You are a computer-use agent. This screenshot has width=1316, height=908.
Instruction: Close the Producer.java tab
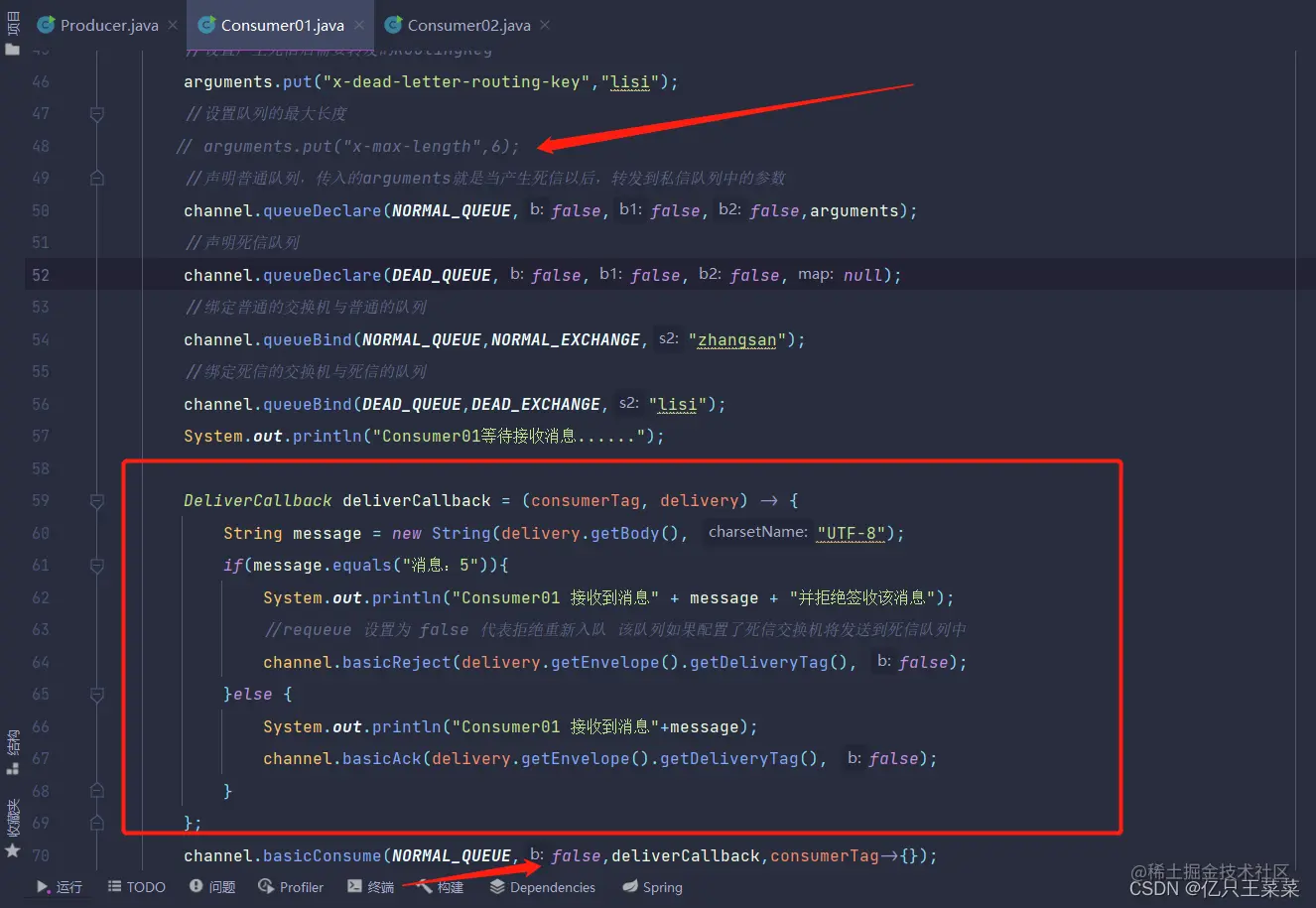pos(173,25)
